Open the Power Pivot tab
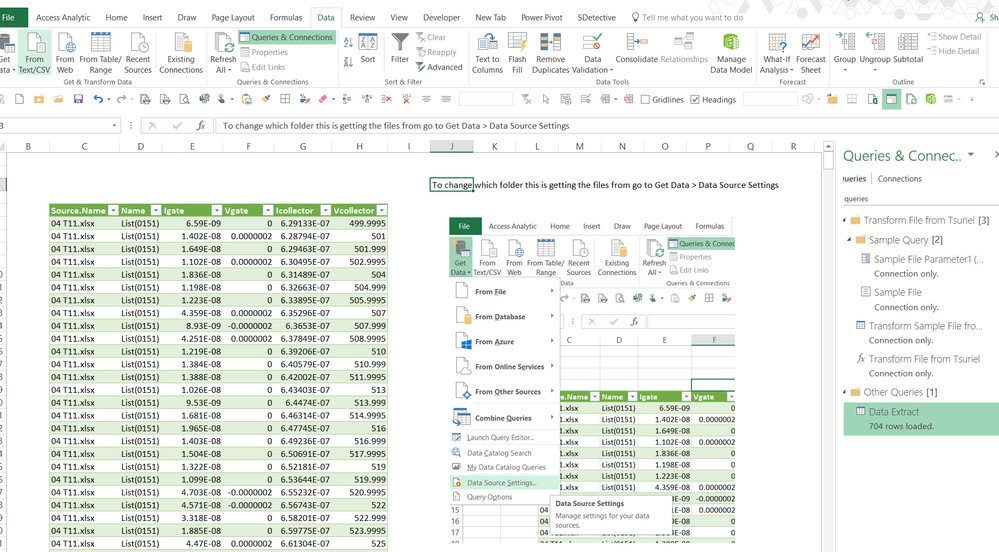The image size is (999, 552). coord(542,17)
